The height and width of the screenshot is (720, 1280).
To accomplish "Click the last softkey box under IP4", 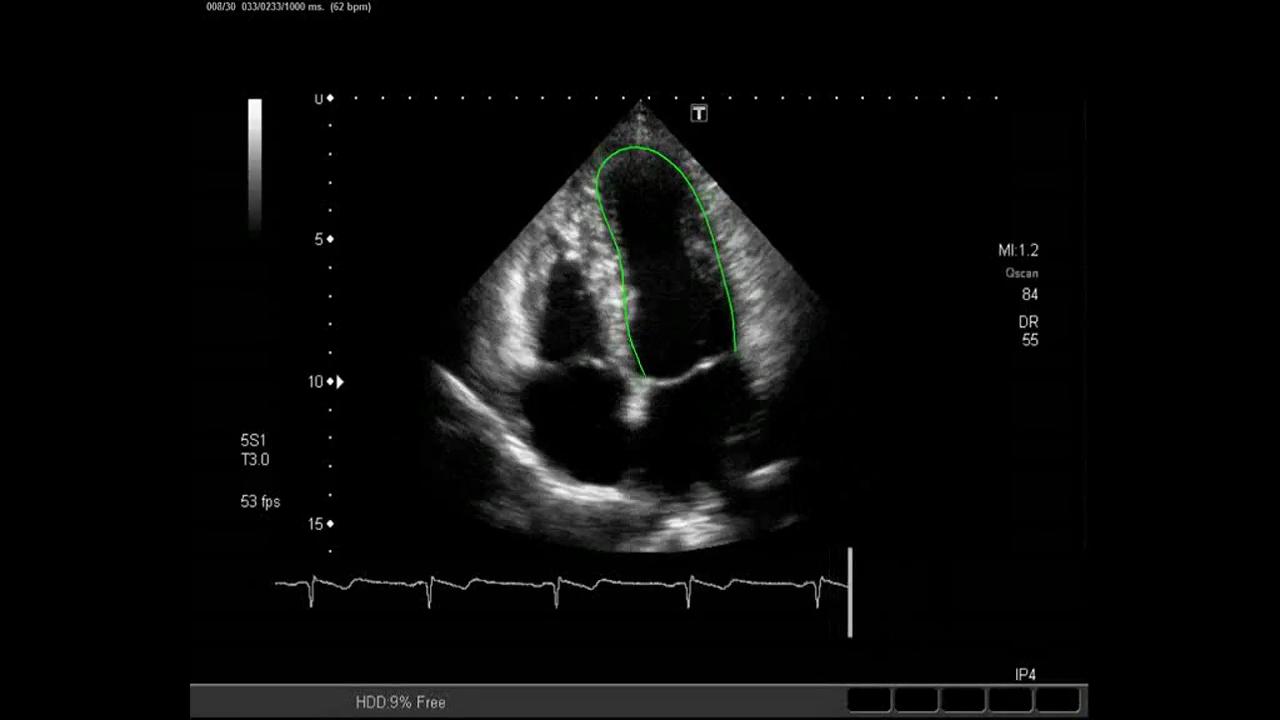I will tap(1057, 700).
